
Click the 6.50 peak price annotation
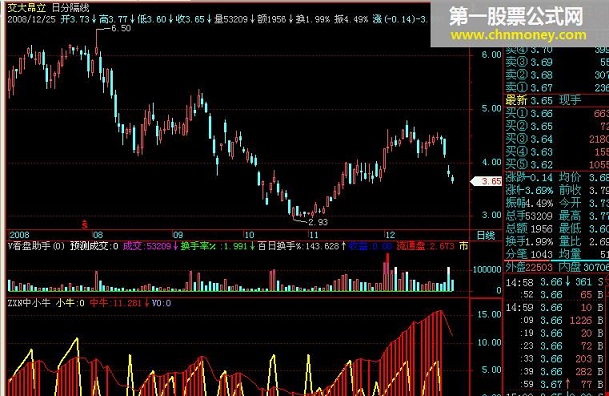(121, 28)
